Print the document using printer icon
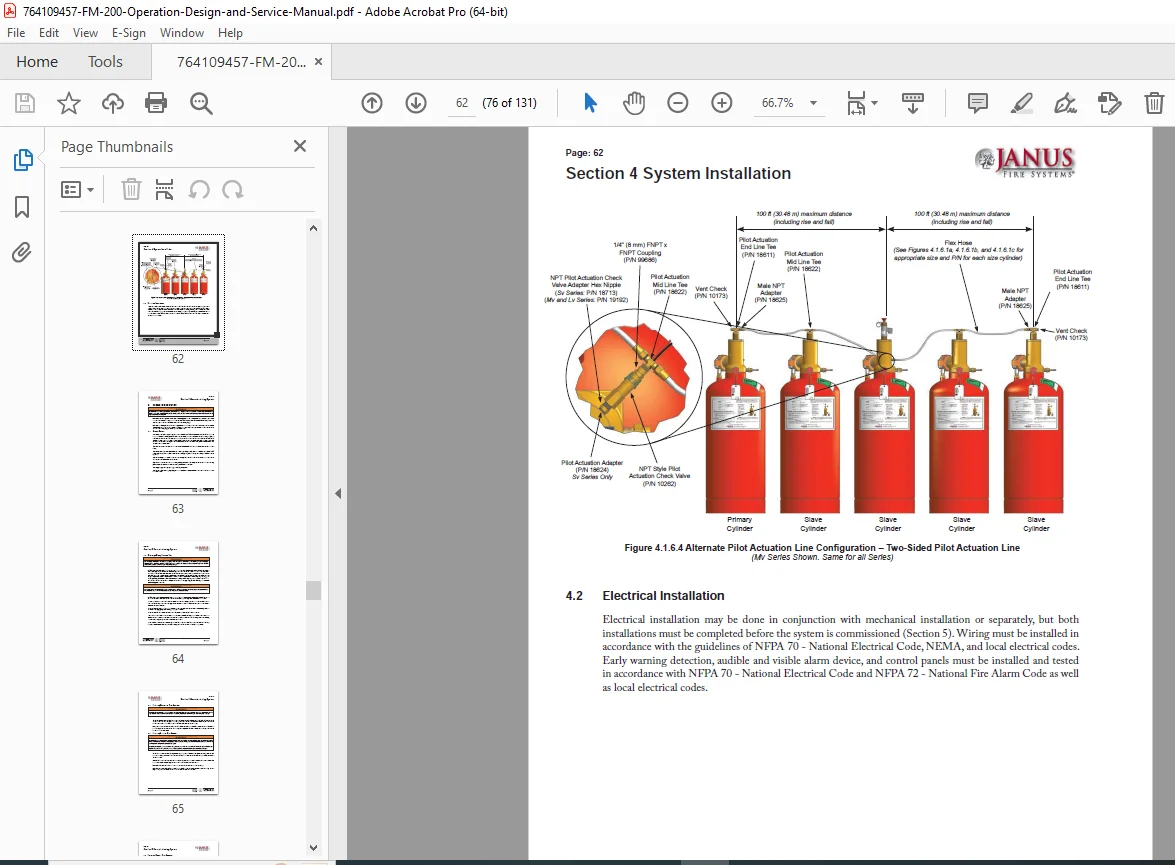This screenshot has height=865, width=1175. click(x=156, y=103)
